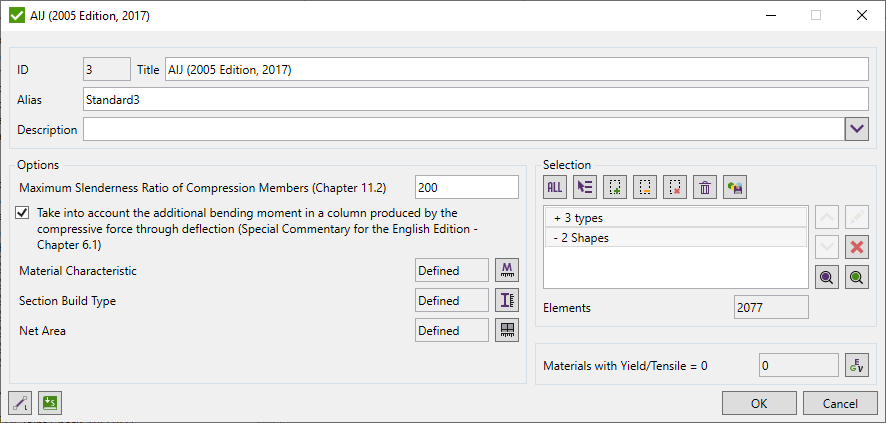Expand the '+ 3 types' selection row

[x=677, y=217]
